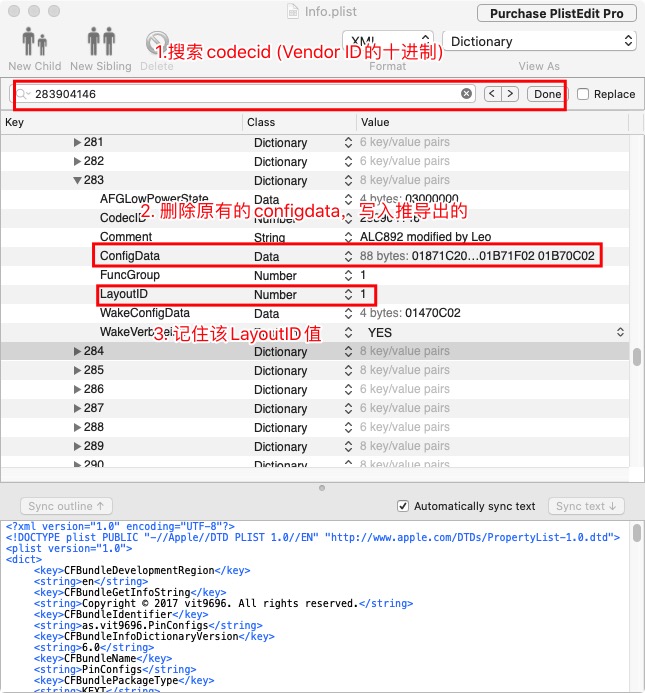
Task: Click the Delete toolbar icon
Action: (157, 42)
